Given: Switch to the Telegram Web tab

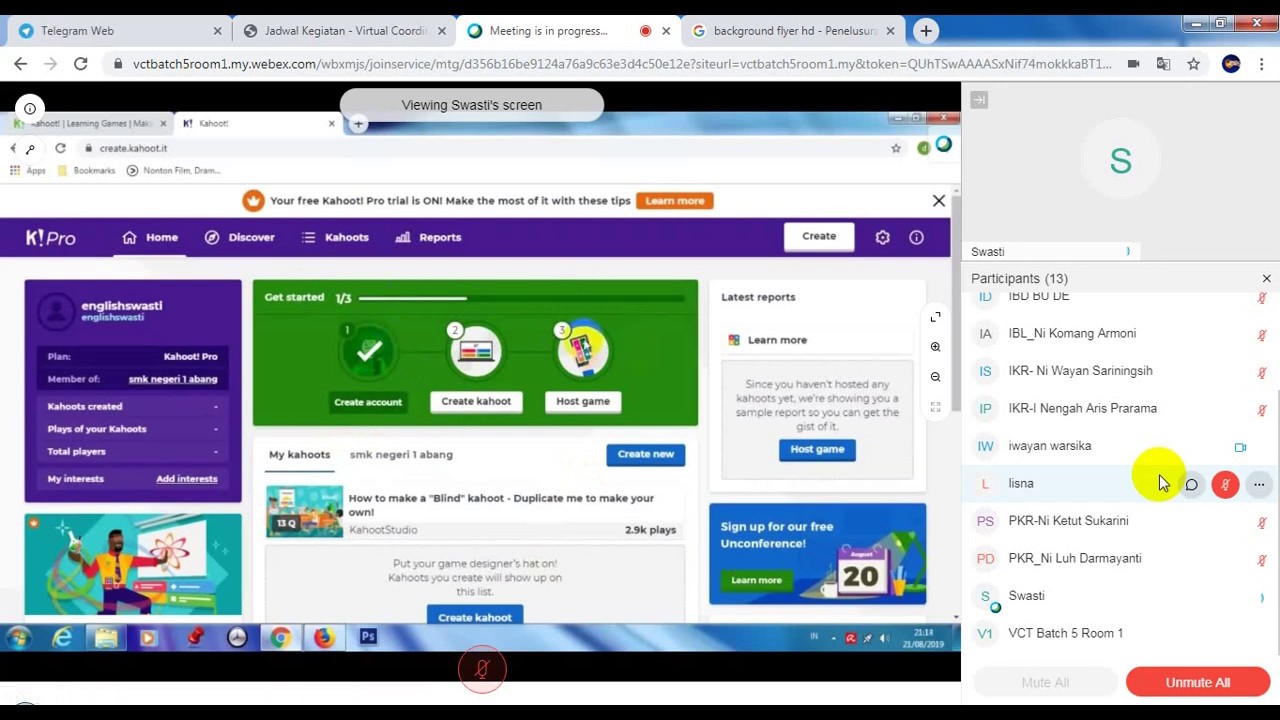Looking at the screenshot, I should pyautogui.click(x=116, y=31).
